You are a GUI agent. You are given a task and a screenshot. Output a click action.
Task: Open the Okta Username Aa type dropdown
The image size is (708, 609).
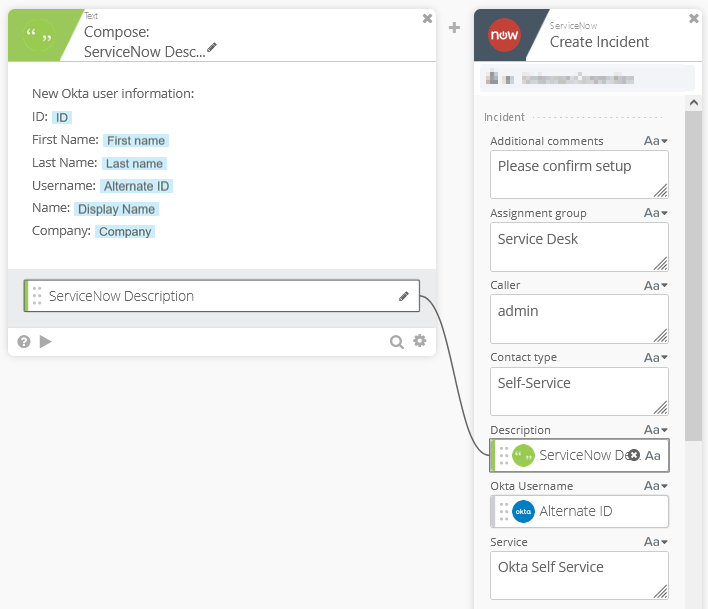(x=656, y=486)
